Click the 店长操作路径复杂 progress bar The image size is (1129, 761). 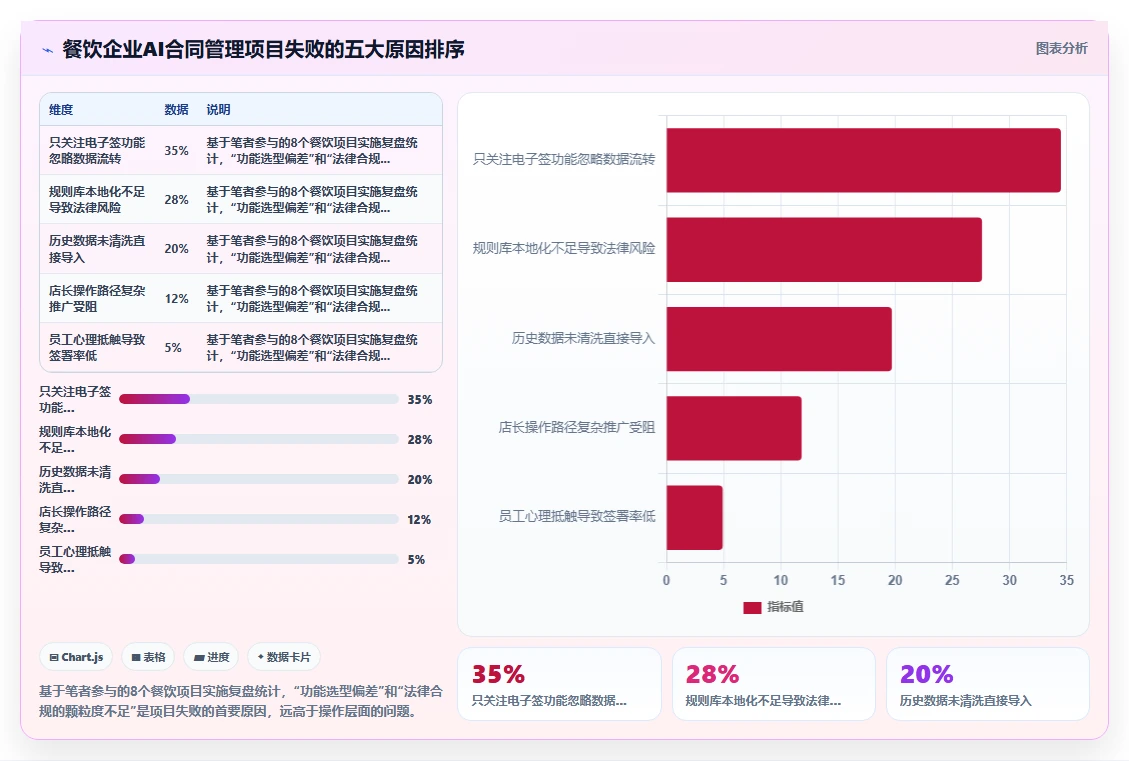pyautogui.click(x=258, y=519)
